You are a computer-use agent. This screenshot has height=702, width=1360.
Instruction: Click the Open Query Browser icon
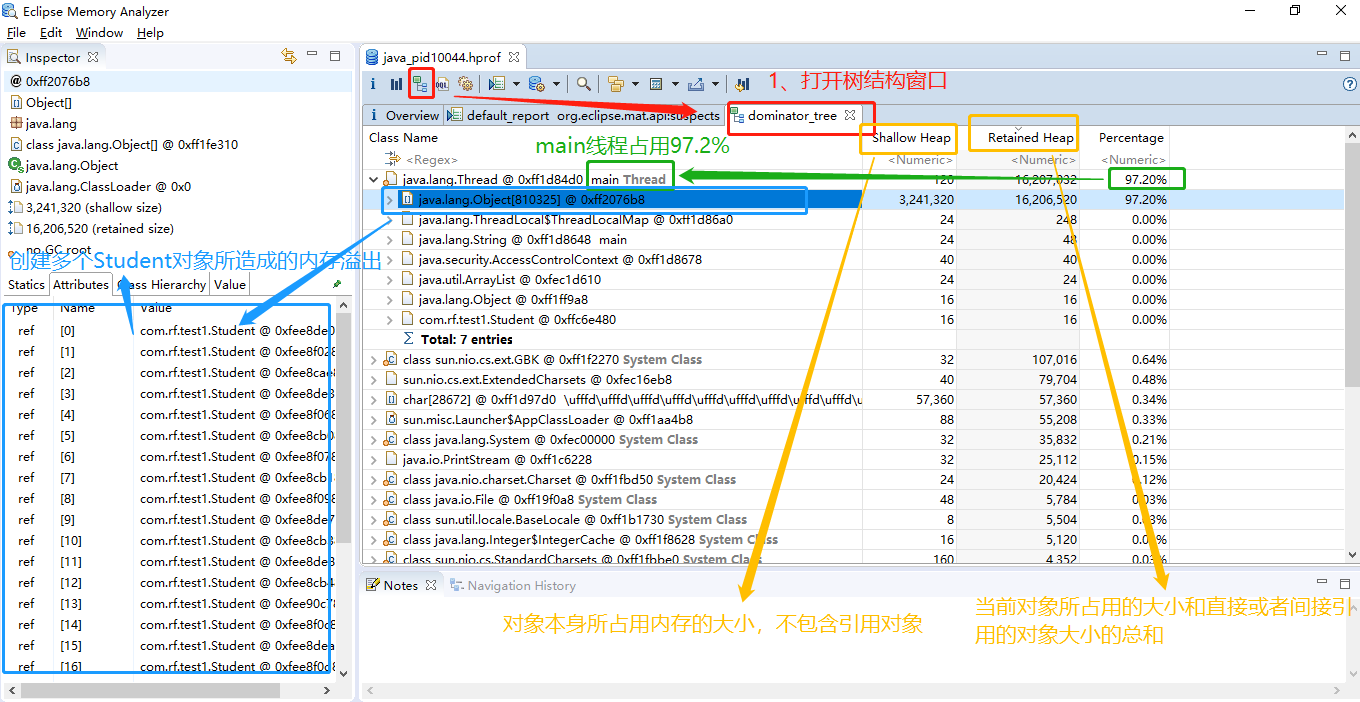(536, 84)
